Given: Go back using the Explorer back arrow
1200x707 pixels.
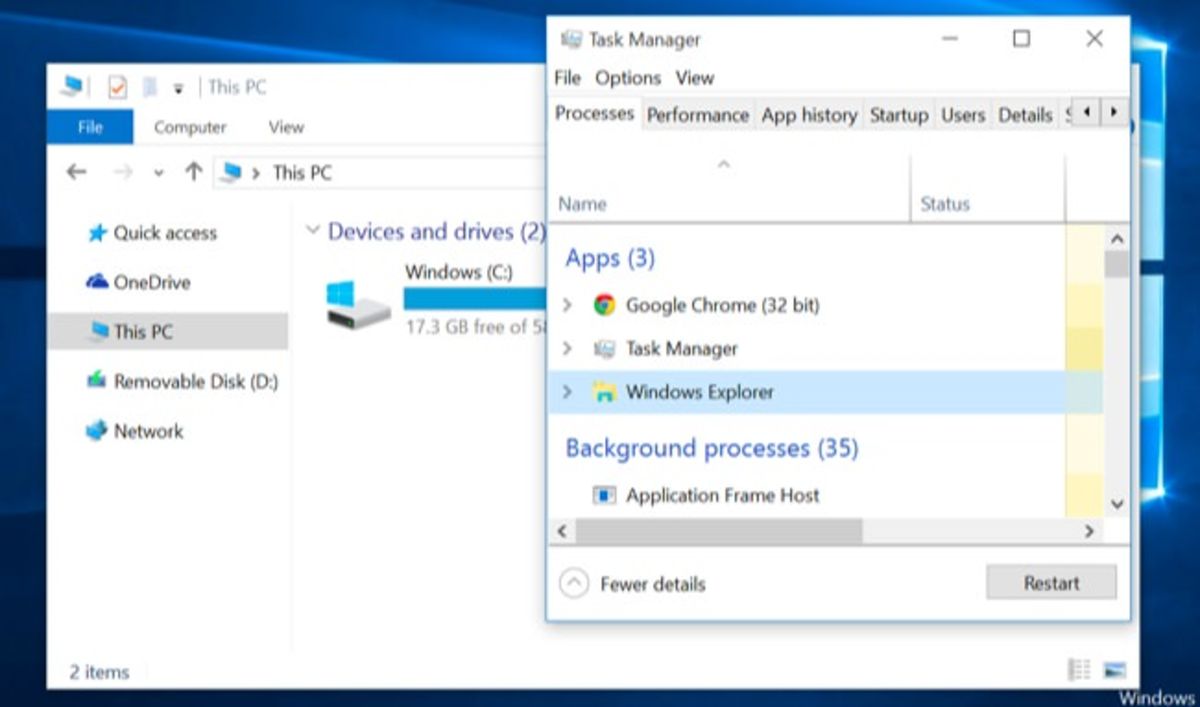Looking at the screenshot, I should 76,172.
